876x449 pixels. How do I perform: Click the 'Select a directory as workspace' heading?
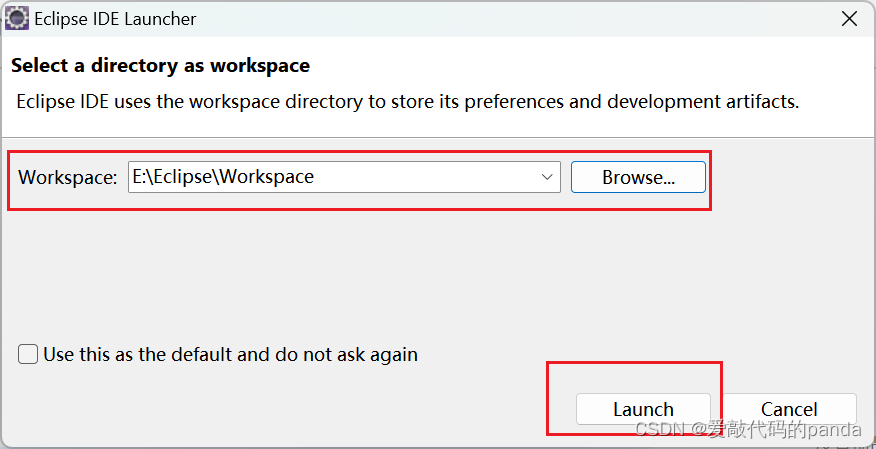160,65
